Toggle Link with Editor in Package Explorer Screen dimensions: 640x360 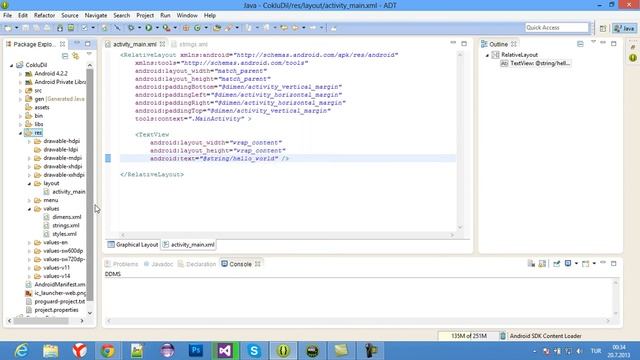[x=76, y=56]
